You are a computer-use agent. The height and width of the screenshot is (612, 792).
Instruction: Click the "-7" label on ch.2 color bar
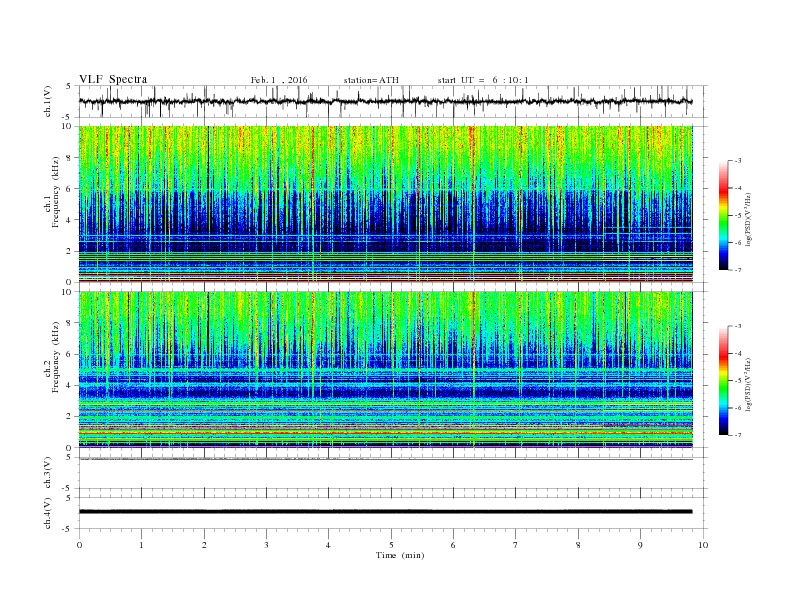point(737,435)
